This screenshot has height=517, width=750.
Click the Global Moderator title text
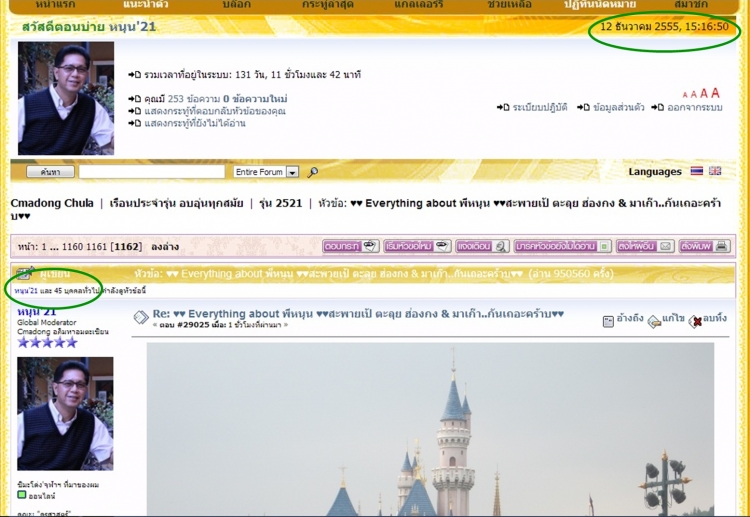(x=46, y=322)
